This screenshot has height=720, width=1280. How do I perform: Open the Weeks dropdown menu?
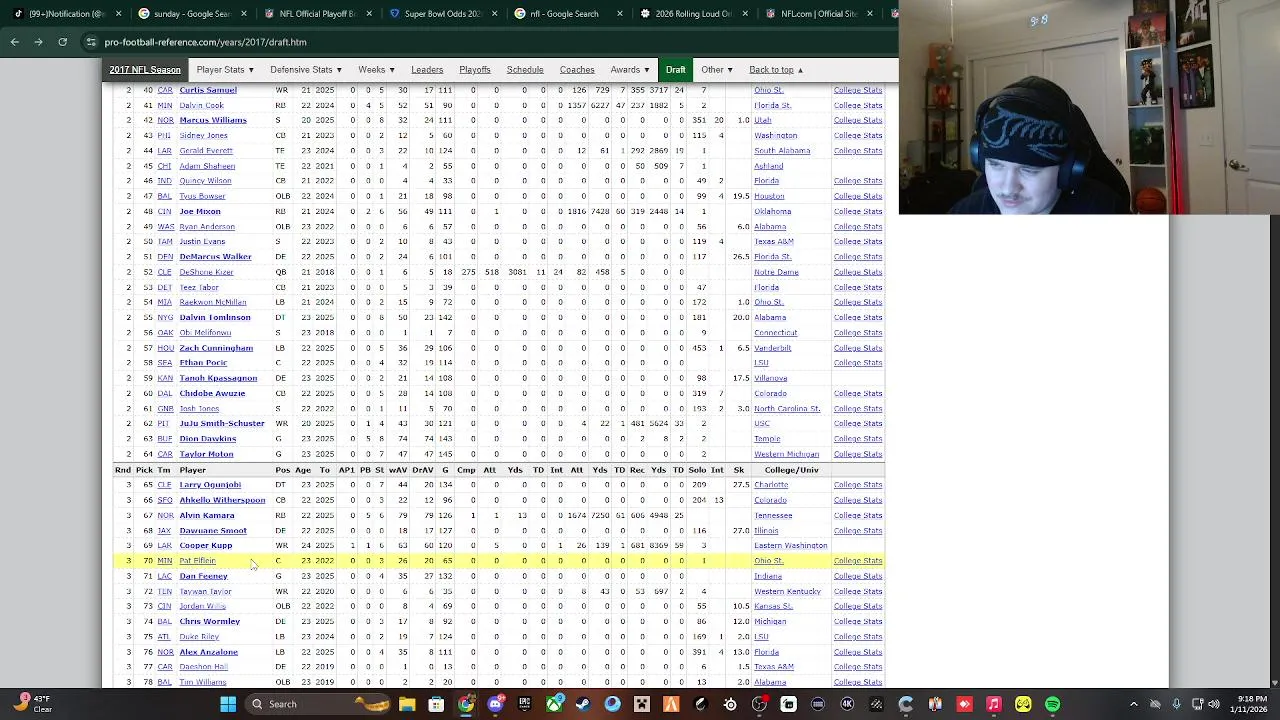[x=376, y=70]
